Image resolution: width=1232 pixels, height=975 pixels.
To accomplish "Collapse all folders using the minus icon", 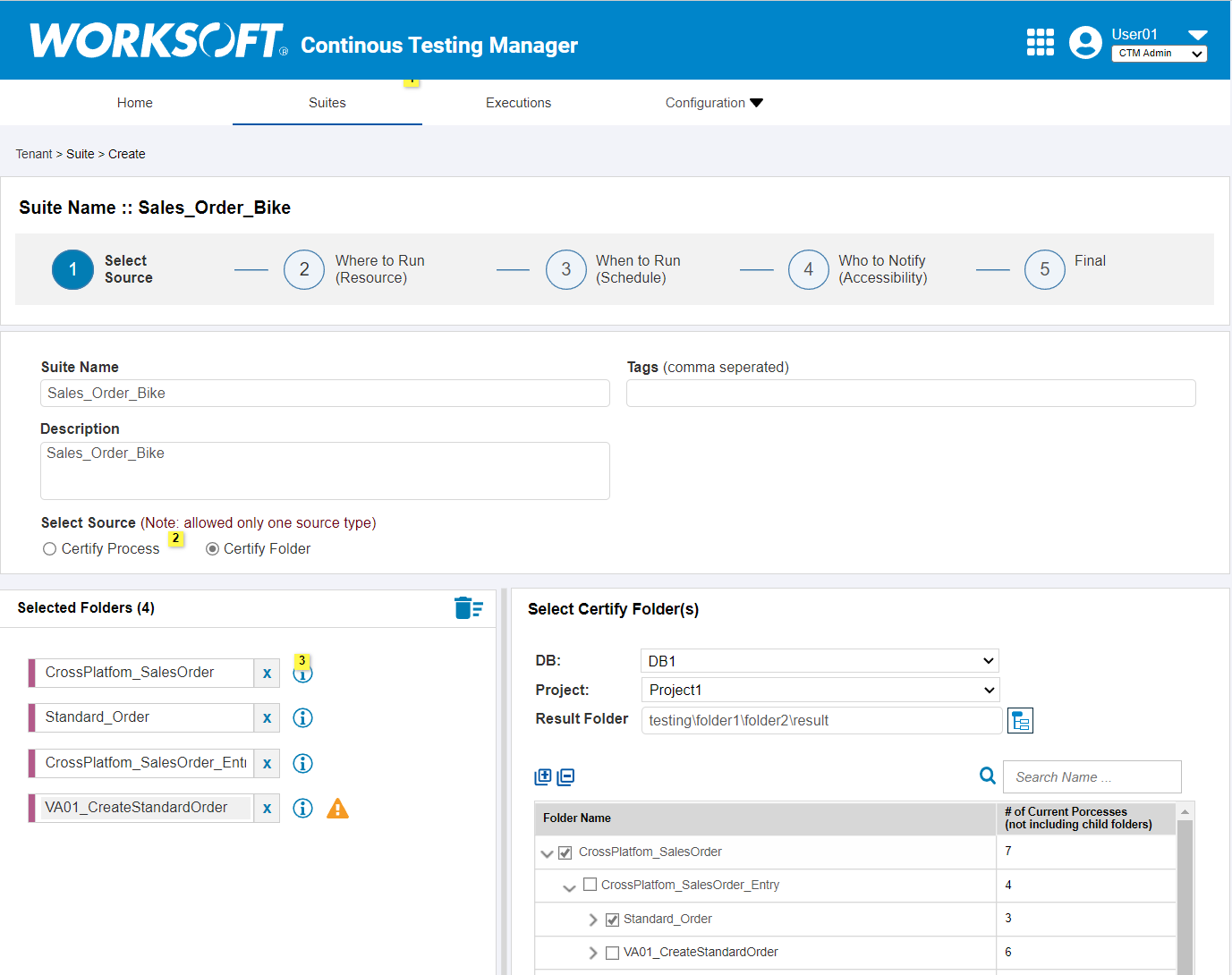I will (x=565, y=776).
